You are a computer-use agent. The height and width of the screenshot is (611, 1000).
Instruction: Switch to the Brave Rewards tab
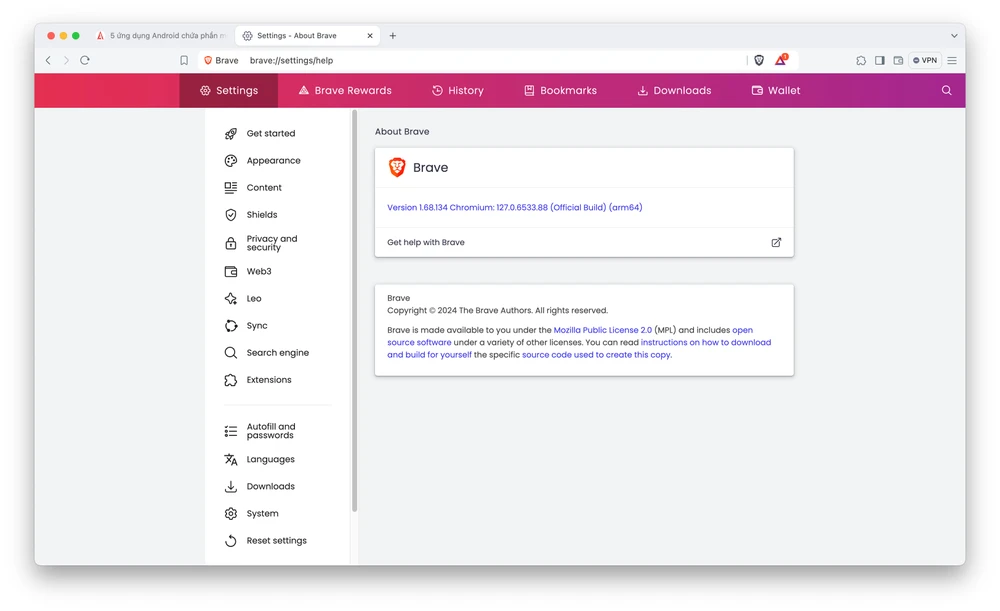click(x=345, y=90)
